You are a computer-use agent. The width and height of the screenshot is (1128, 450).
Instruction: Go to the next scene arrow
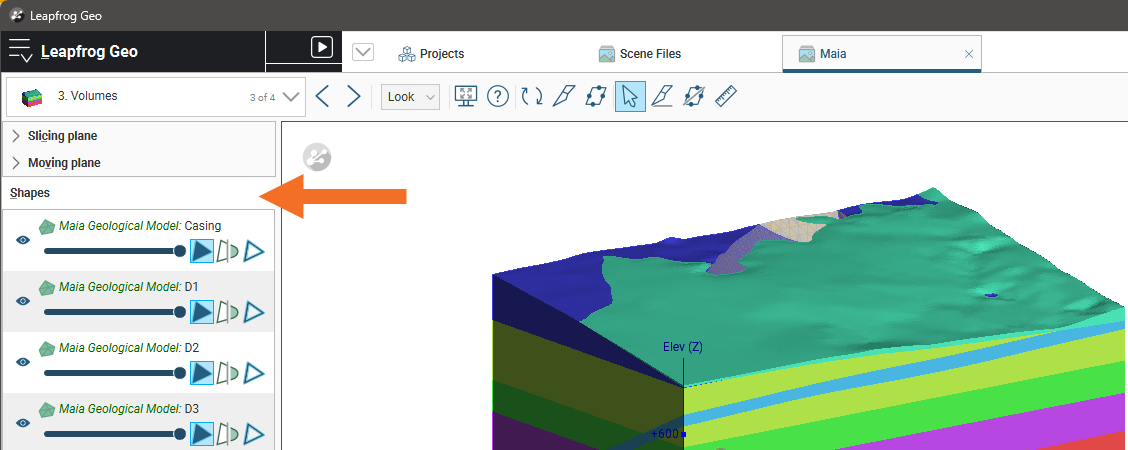pyautogui.click(x=353, y=97)
